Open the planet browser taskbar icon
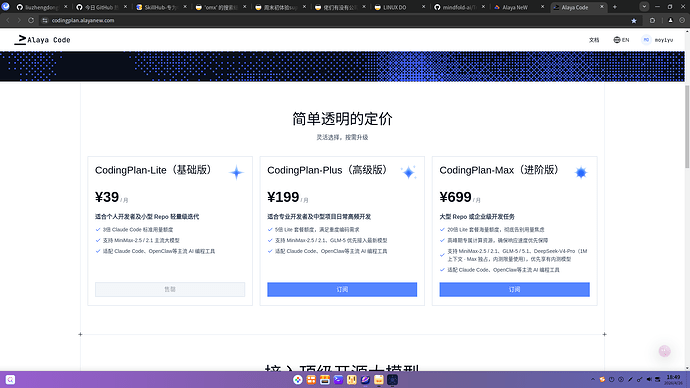This screenshot has width=690, height=388. 365,380
